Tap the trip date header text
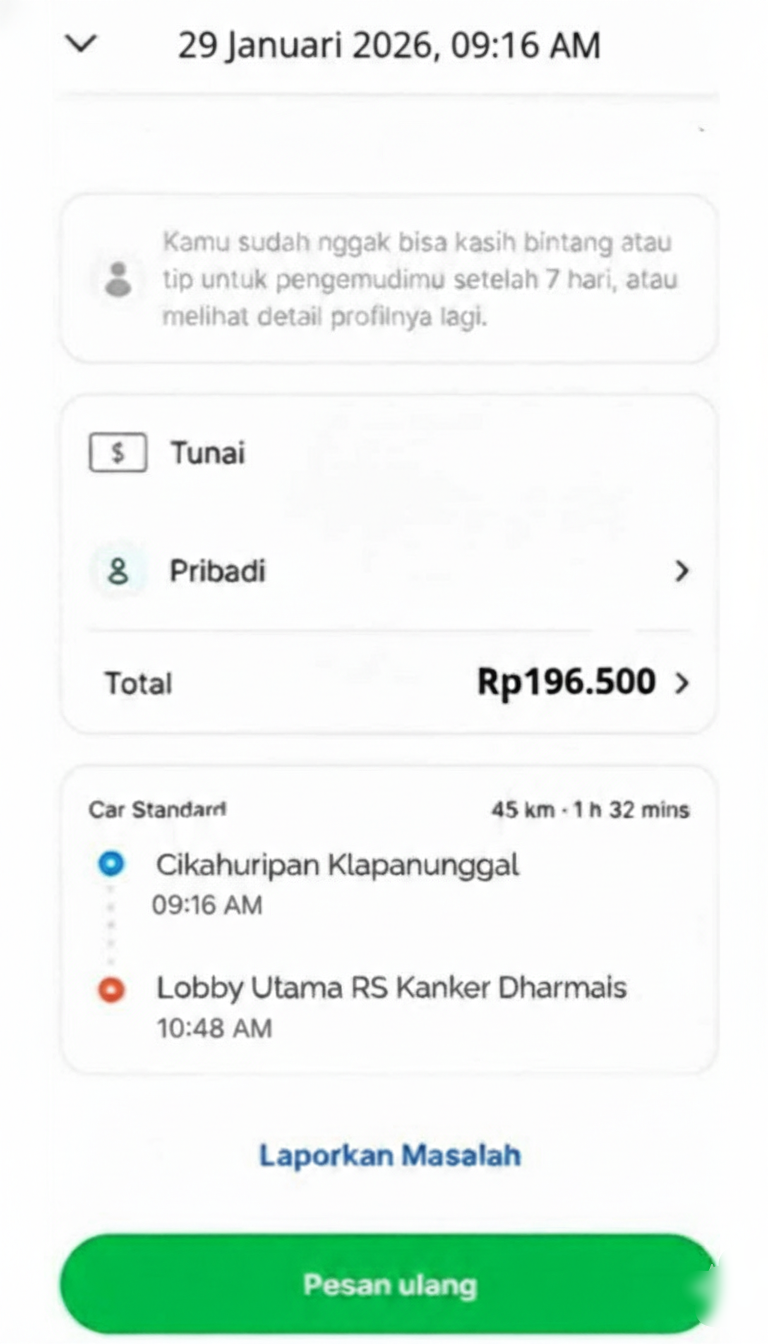The width and height of the screenshot is (768, 1344). click(x=389, y=45)
